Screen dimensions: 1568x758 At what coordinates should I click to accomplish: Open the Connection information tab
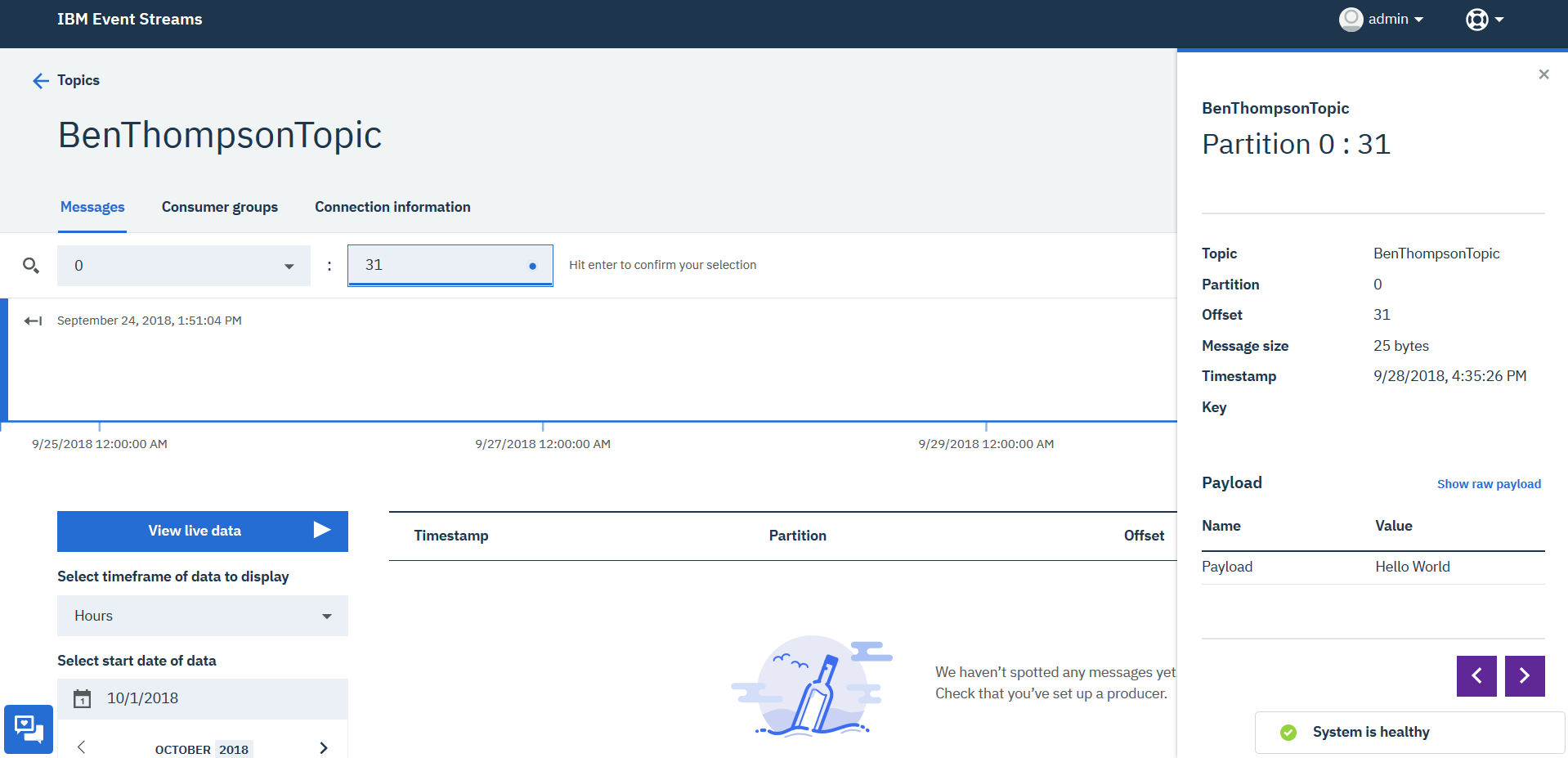point(392,207)
